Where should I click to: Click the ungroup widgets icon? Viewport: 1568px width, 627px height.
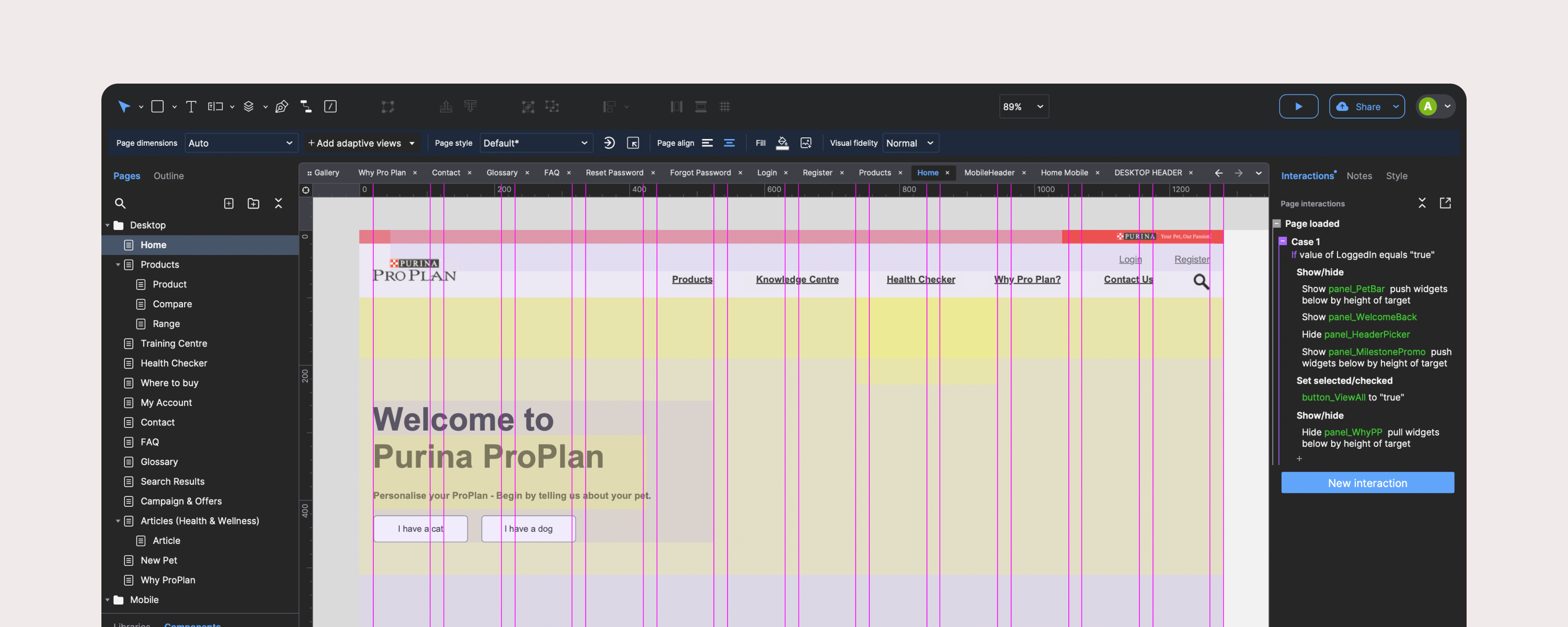[x=552, y=107]
